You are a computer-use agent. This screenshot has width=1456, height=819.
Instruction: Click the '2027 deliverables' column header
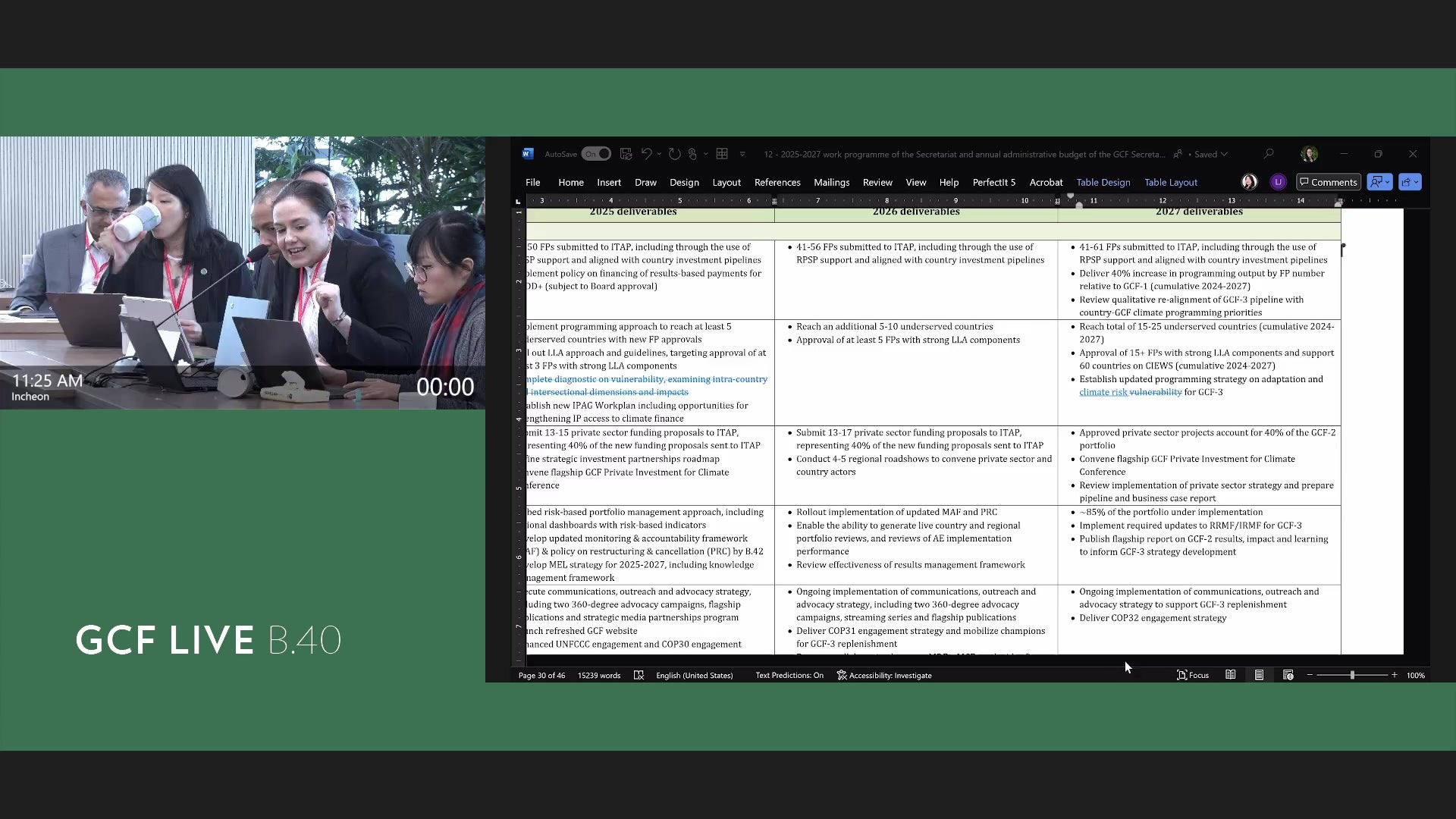(x=1199, y=212)
